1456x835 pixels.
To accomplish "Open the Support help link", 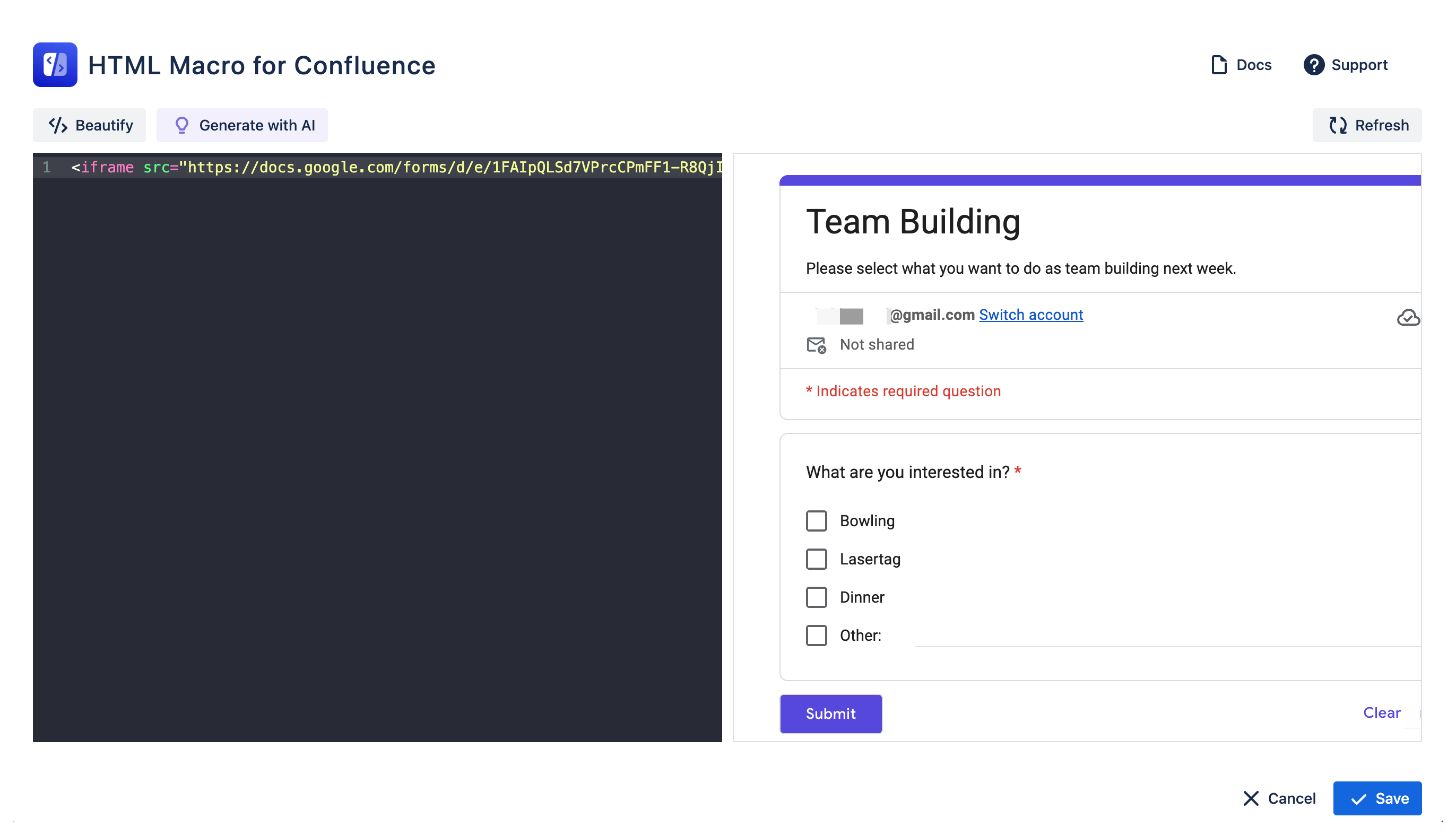I will coord(1345,65).
